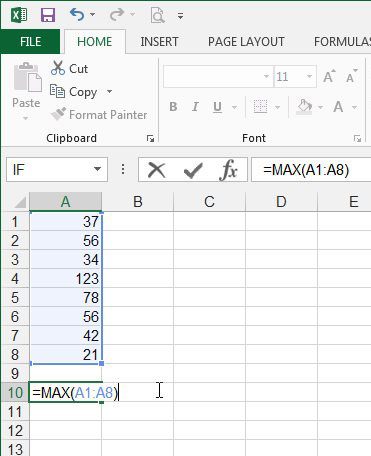Select the column A header
Viewport: 371px width, 456px height.
(x=66, y=202)
